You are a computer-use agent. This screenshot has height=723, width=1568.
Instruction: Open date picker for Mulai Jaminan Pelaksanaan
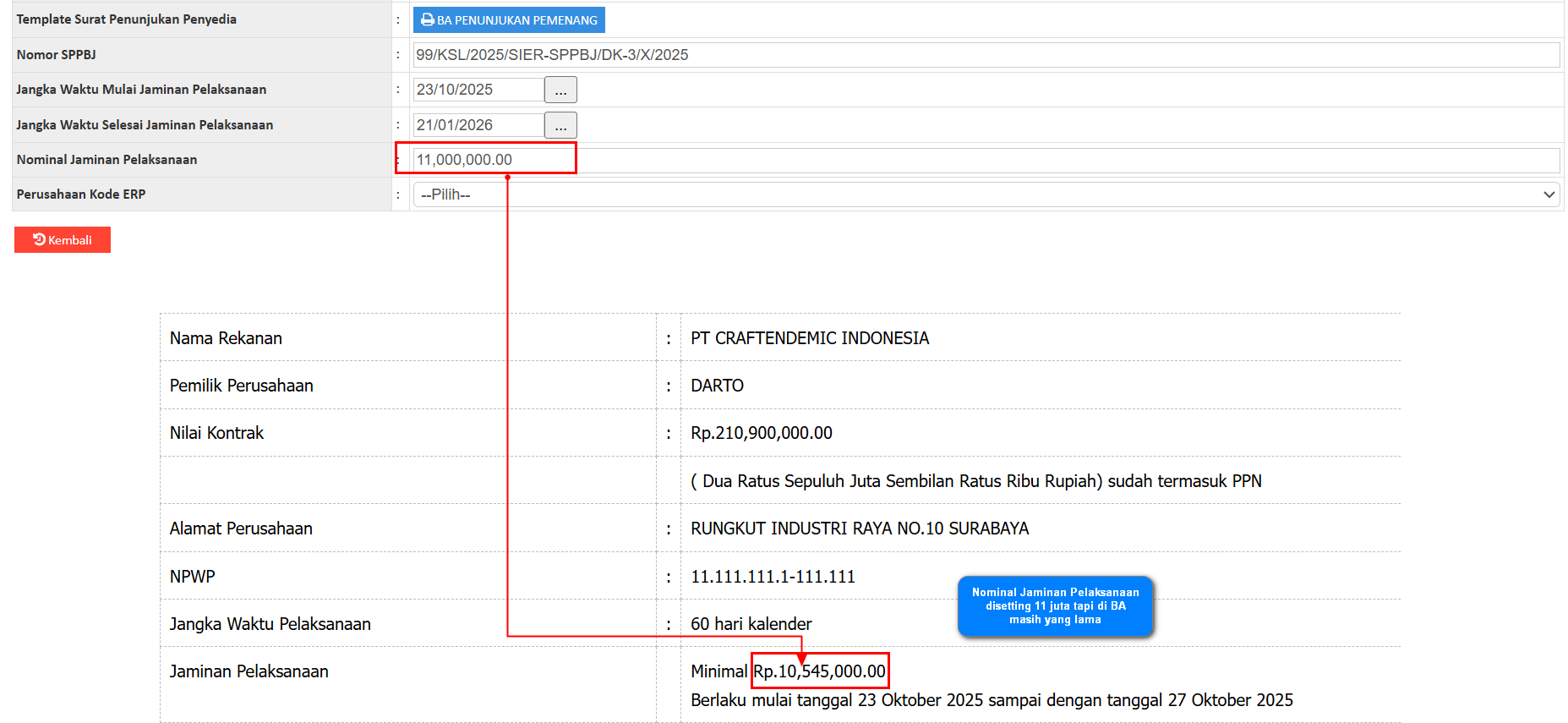(x=560, y=90)
